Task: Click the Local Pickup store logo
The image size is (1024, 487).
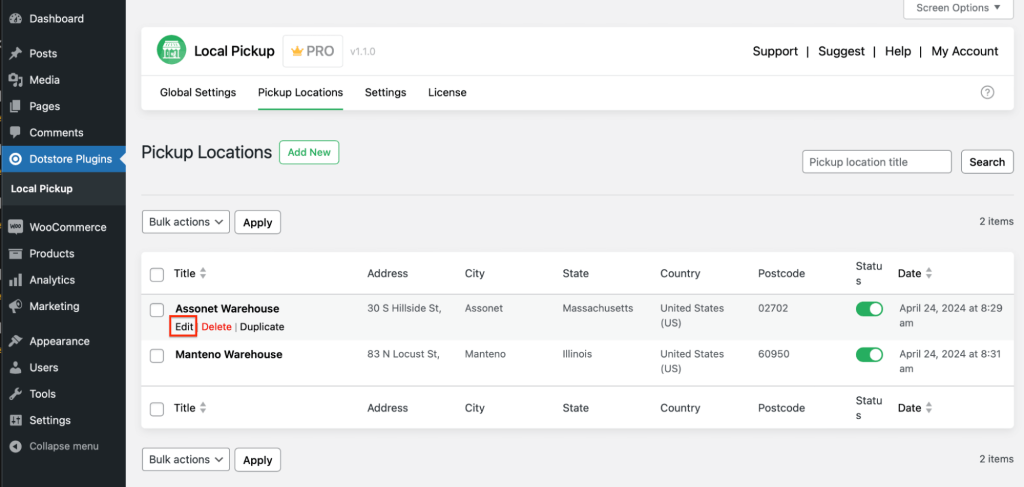Action: pos(172,51)
